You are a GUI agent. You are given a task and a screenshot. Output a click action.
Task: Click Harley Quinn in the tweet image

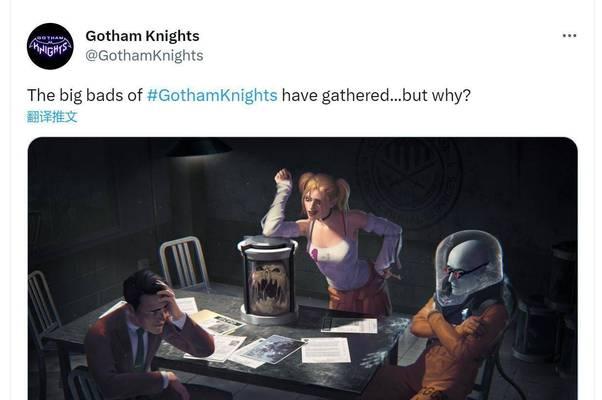(330, 238)
